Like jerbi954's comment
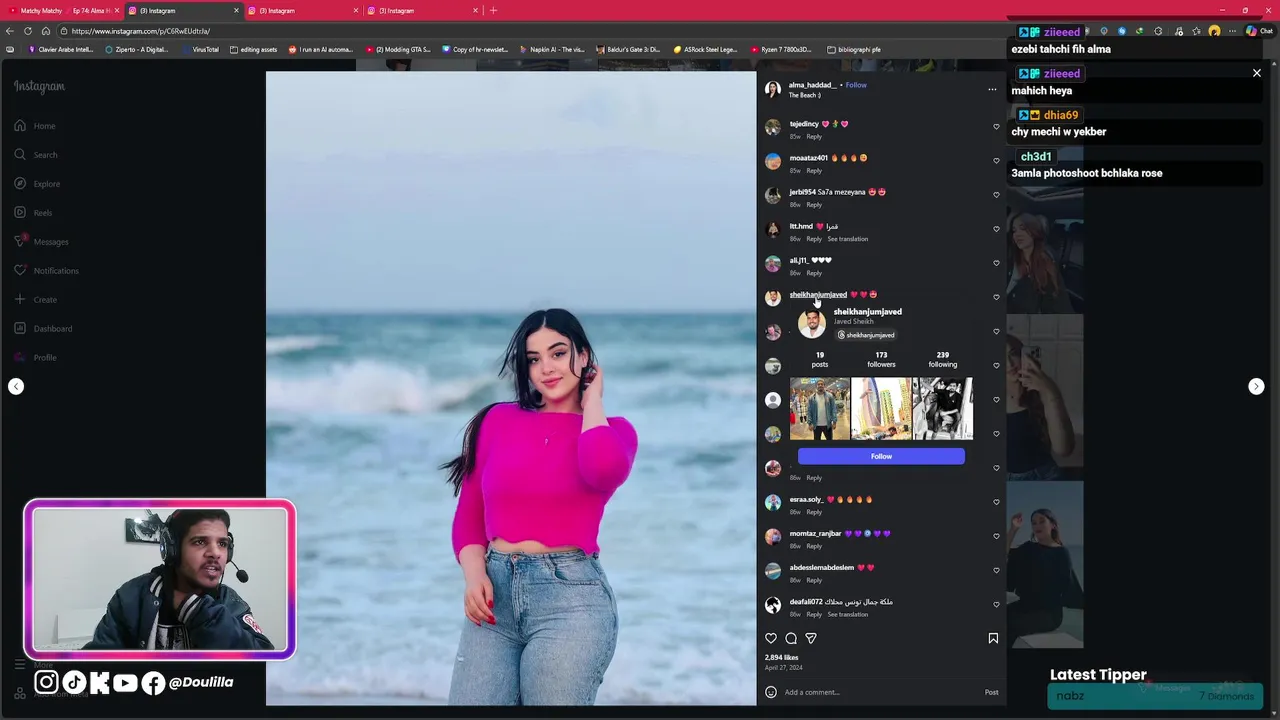The height and width of the screenshot is (720, 1280). tap(996, 195)
